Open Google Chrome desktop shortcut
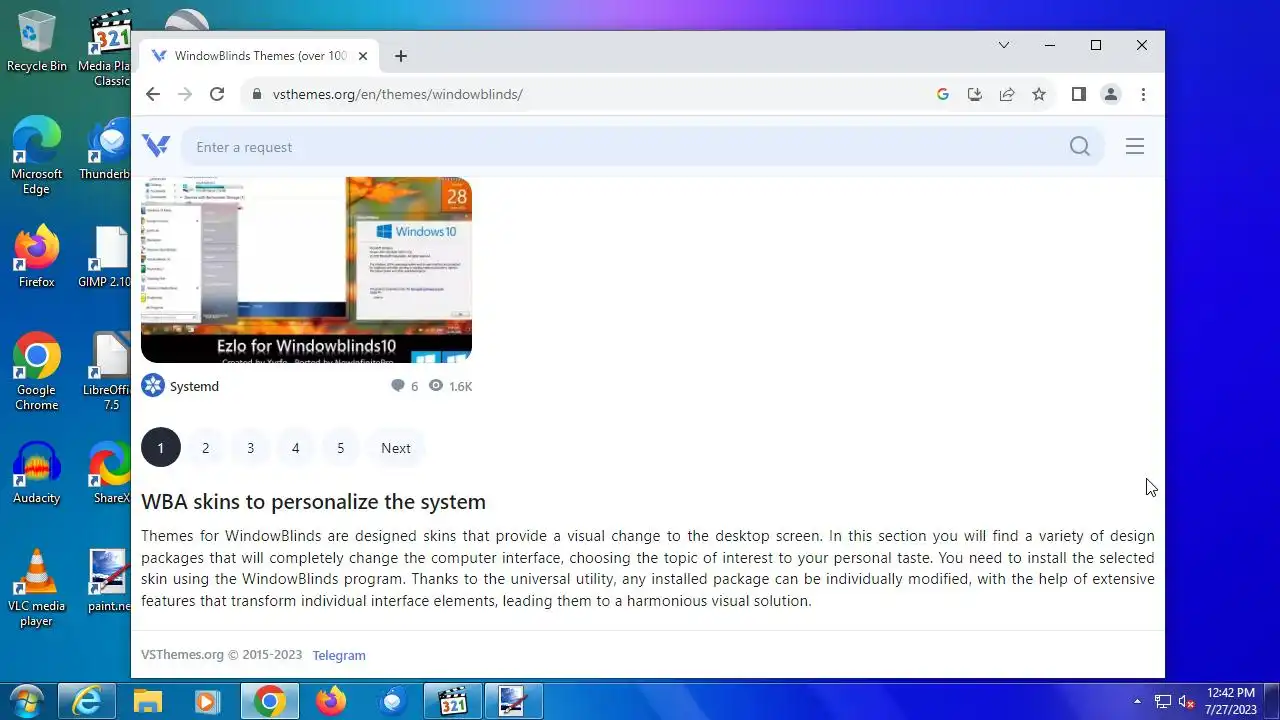Image resolution: width=1280 pixels, height=720 pixels. [37, 372]
